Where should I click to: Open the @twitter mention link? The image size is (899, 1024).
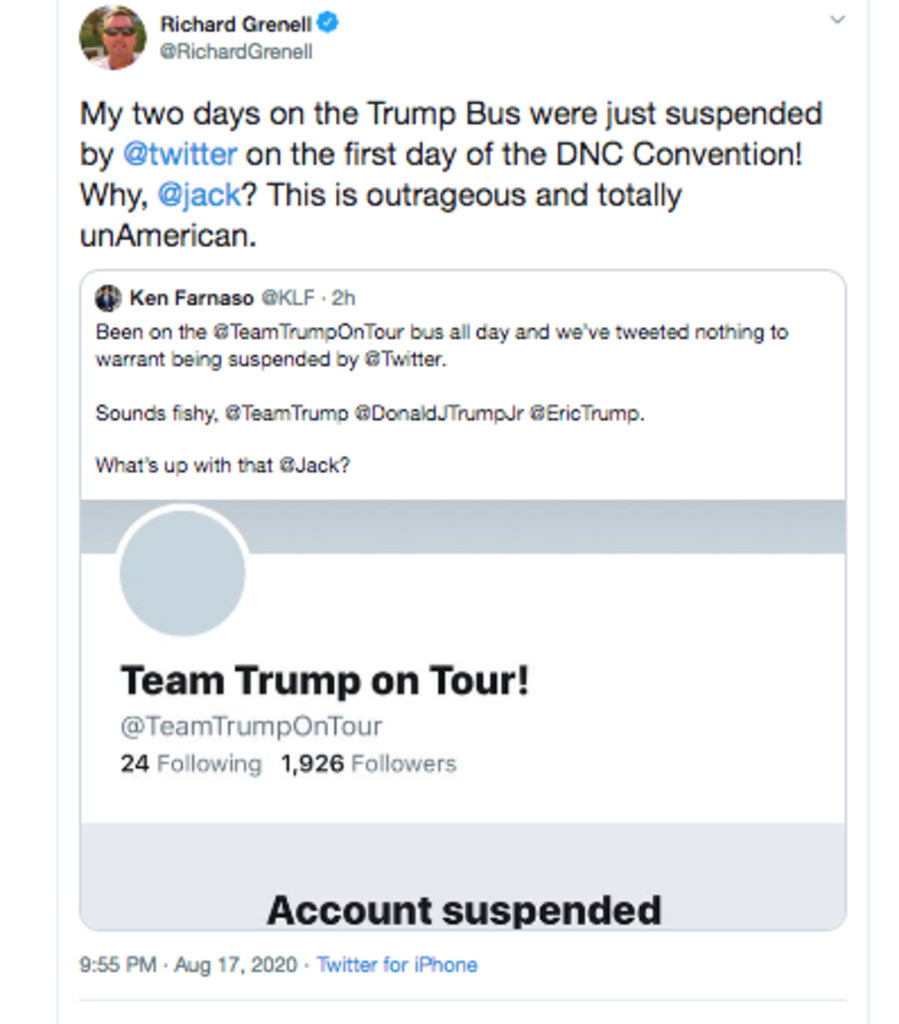pyautogui.click(x=180, y=154)
